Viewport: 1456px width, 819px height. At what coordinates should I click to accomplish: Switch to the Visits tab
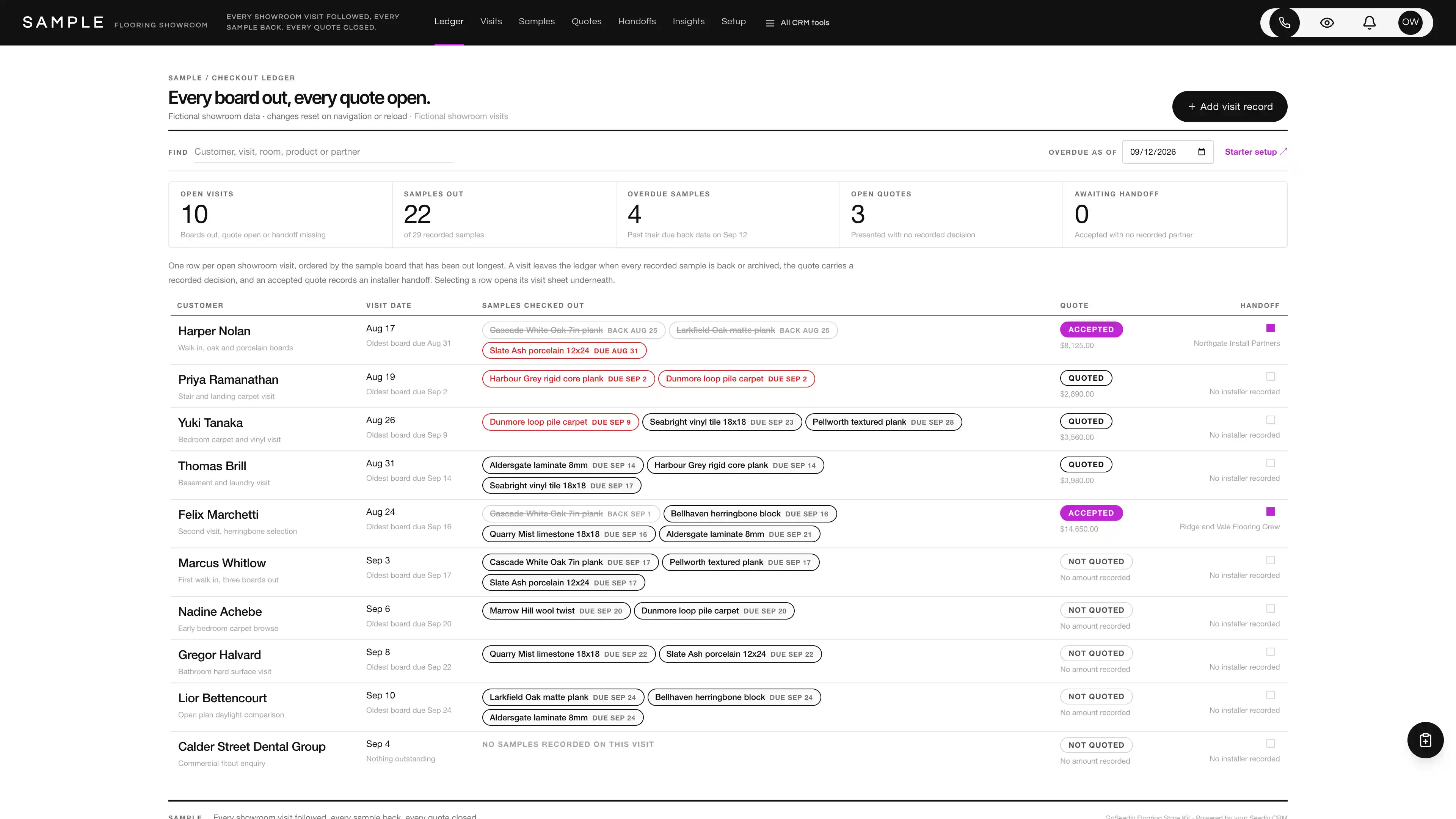[491, 22]
